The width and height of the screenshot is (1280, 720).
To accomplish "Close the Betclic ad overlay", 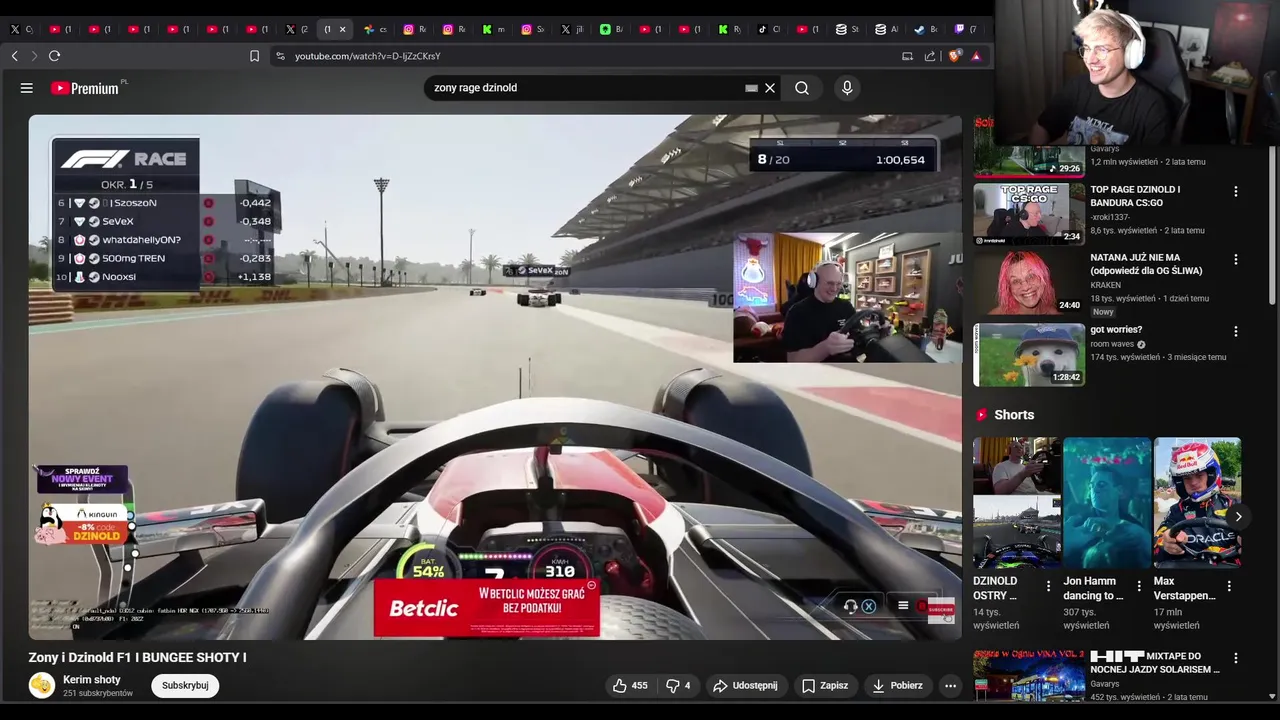I will (591, 585).
